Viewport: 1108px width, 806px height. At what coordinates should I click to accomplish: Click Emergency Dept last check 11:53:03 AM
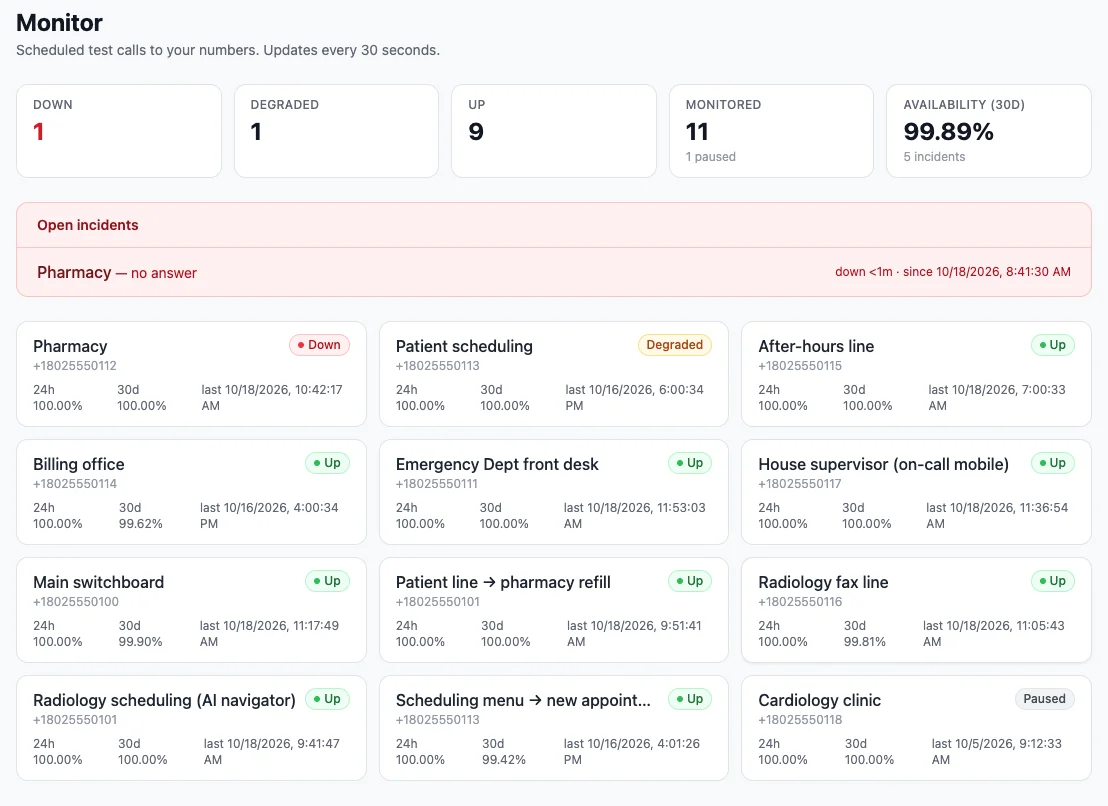[635, 516]
